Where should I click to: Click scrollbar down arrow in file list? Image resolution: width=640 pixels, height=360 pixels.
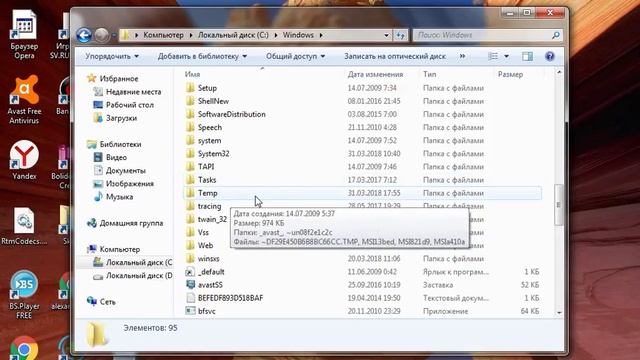(x=559, y=313)
